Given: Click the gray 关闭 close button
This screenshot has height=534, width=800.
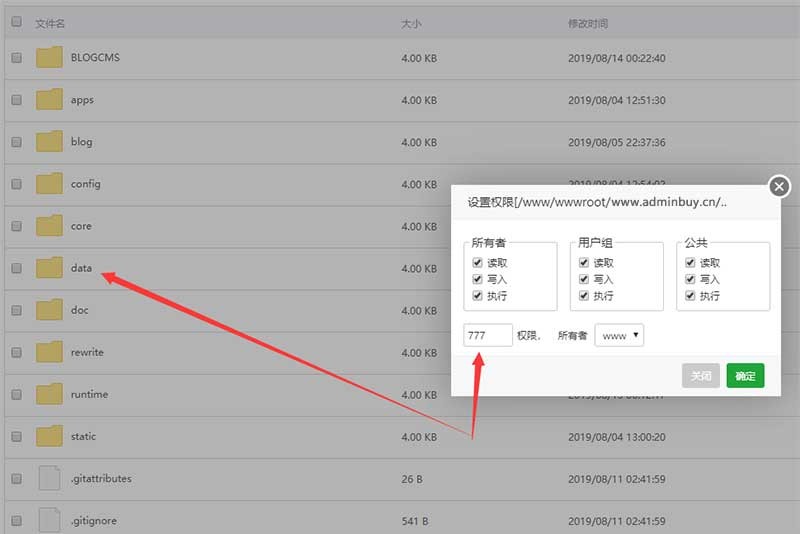Looking at the screenshot, I should click(701, 376).
